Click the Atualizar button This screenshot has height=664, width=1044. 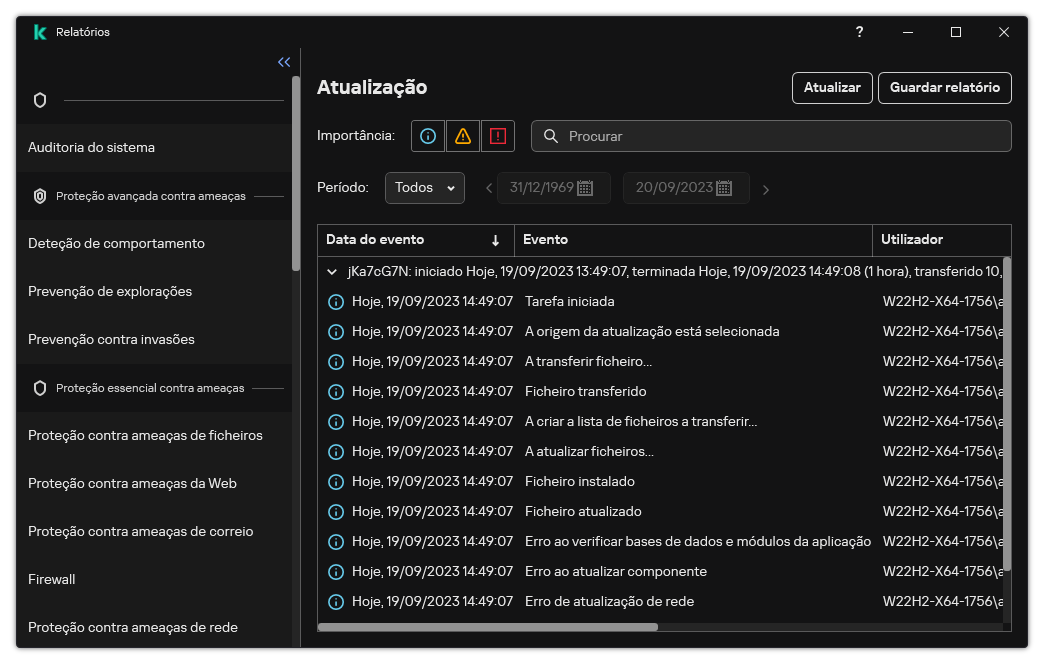832,88
